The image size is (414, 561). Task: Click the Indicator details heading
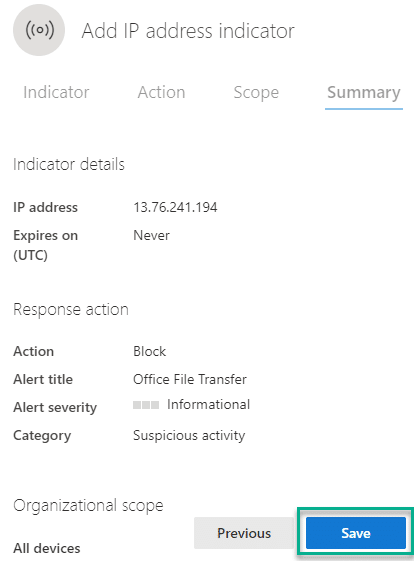pos(69,165)
